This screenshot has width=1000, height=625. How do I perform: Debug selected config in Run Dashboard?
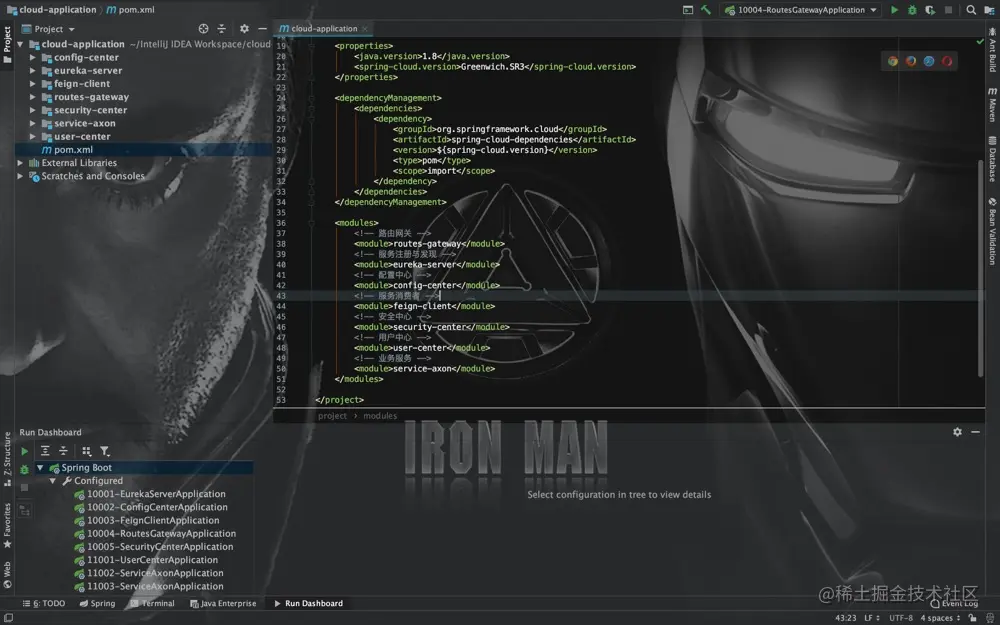[24, 469]
